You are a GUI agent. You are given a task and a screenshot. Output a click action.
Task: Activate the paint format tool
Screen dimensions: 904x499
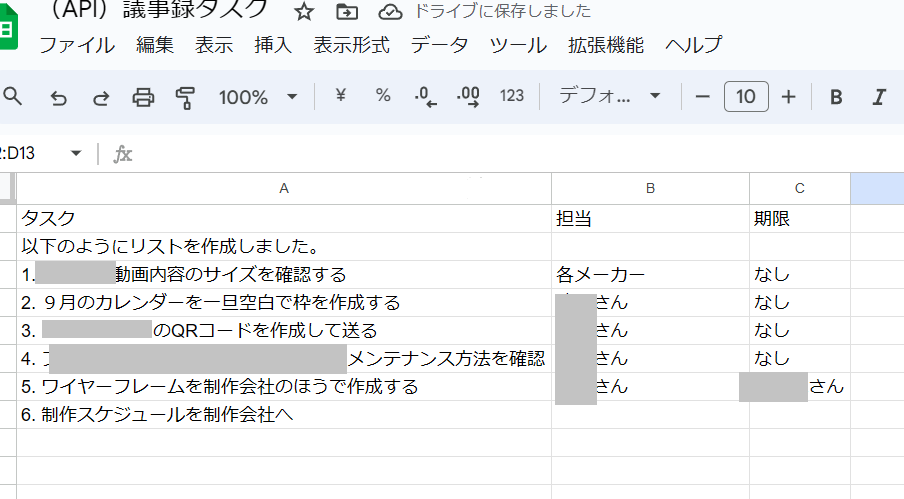[x=185, y=97]
